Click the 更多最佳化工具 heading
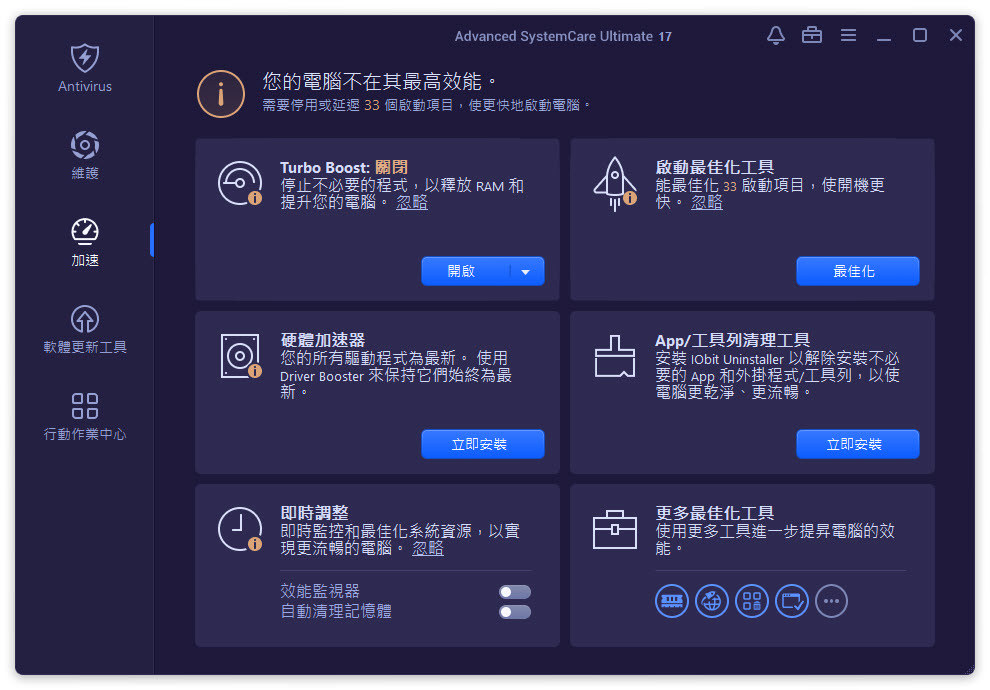 pyautogui.click(x=715, y=513)
